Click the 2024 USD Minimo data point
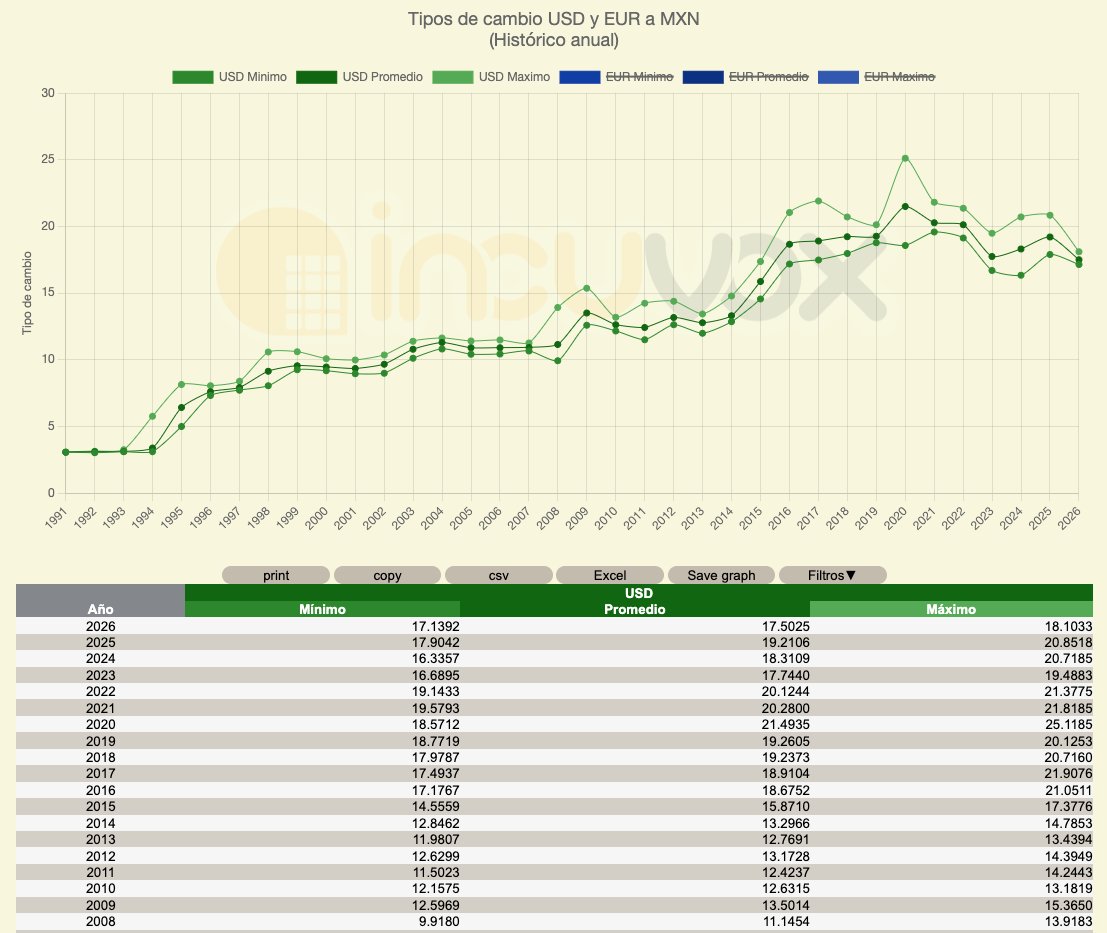This screenshot has height=933, width=1107. [1021, 275]
